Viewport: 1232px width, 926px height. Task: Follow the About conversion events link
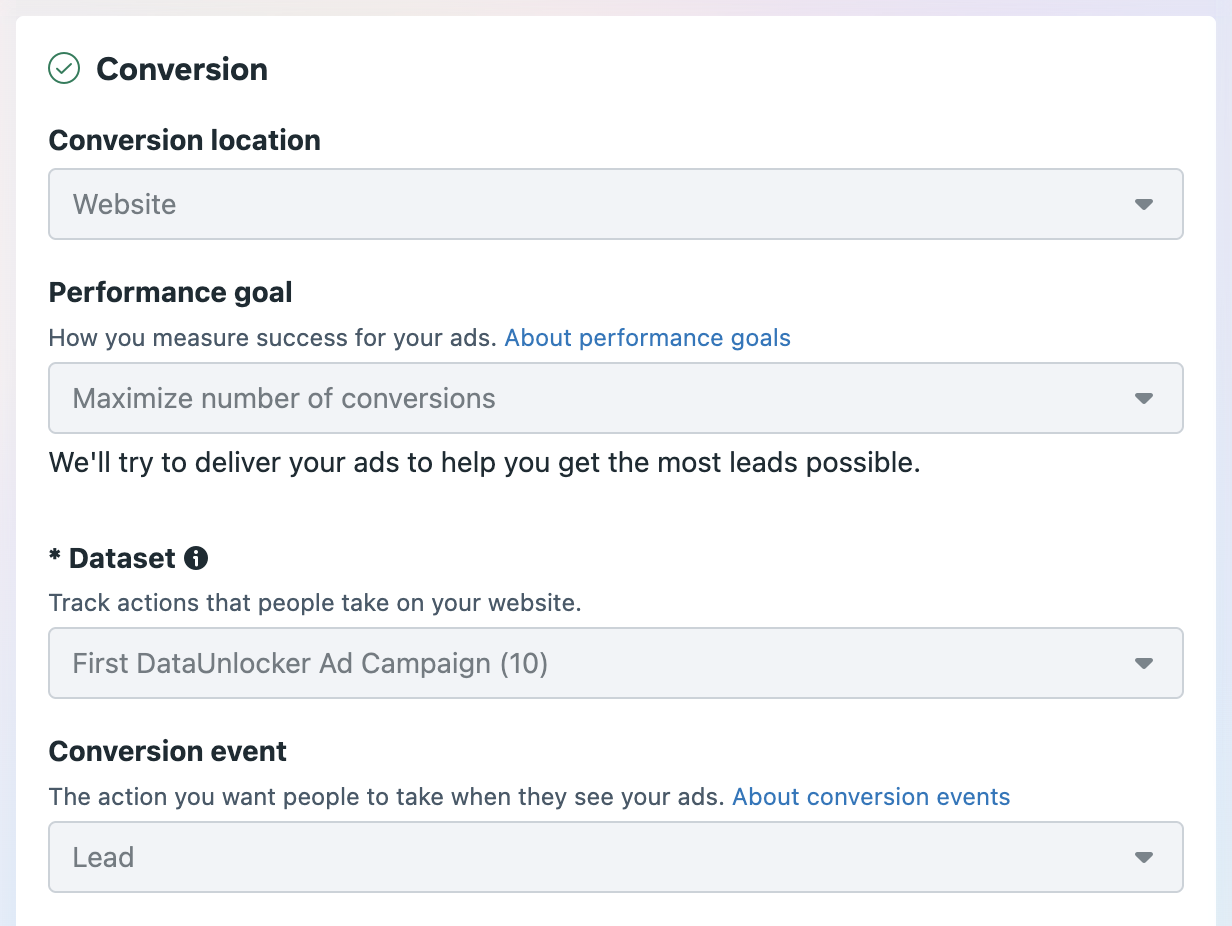871,797
